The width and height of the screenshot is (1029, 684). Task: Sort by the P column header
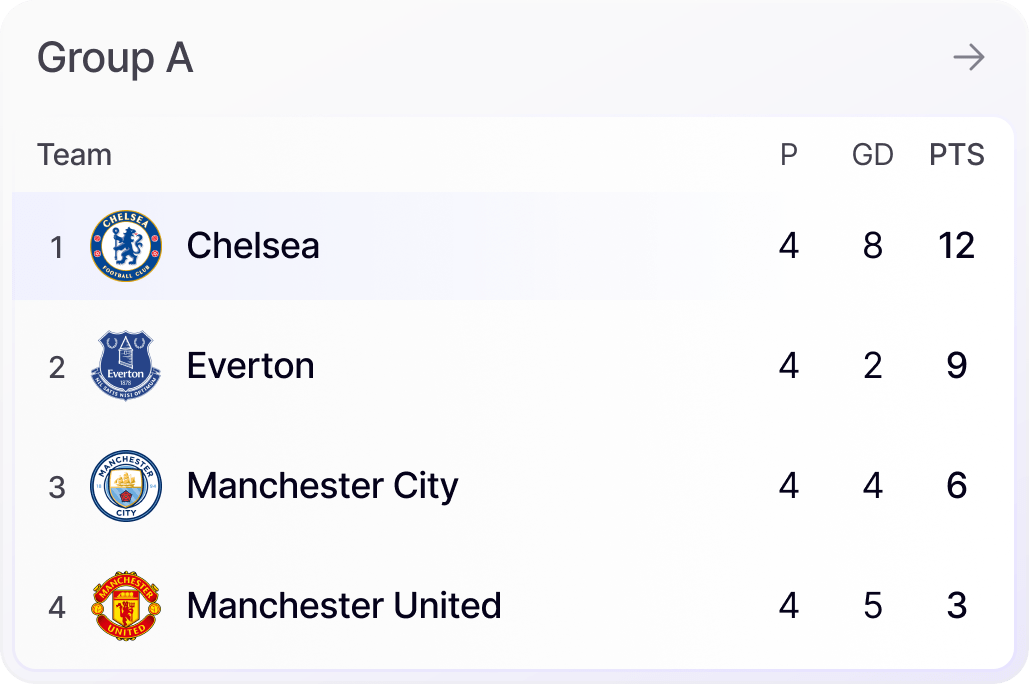point(789,155)
